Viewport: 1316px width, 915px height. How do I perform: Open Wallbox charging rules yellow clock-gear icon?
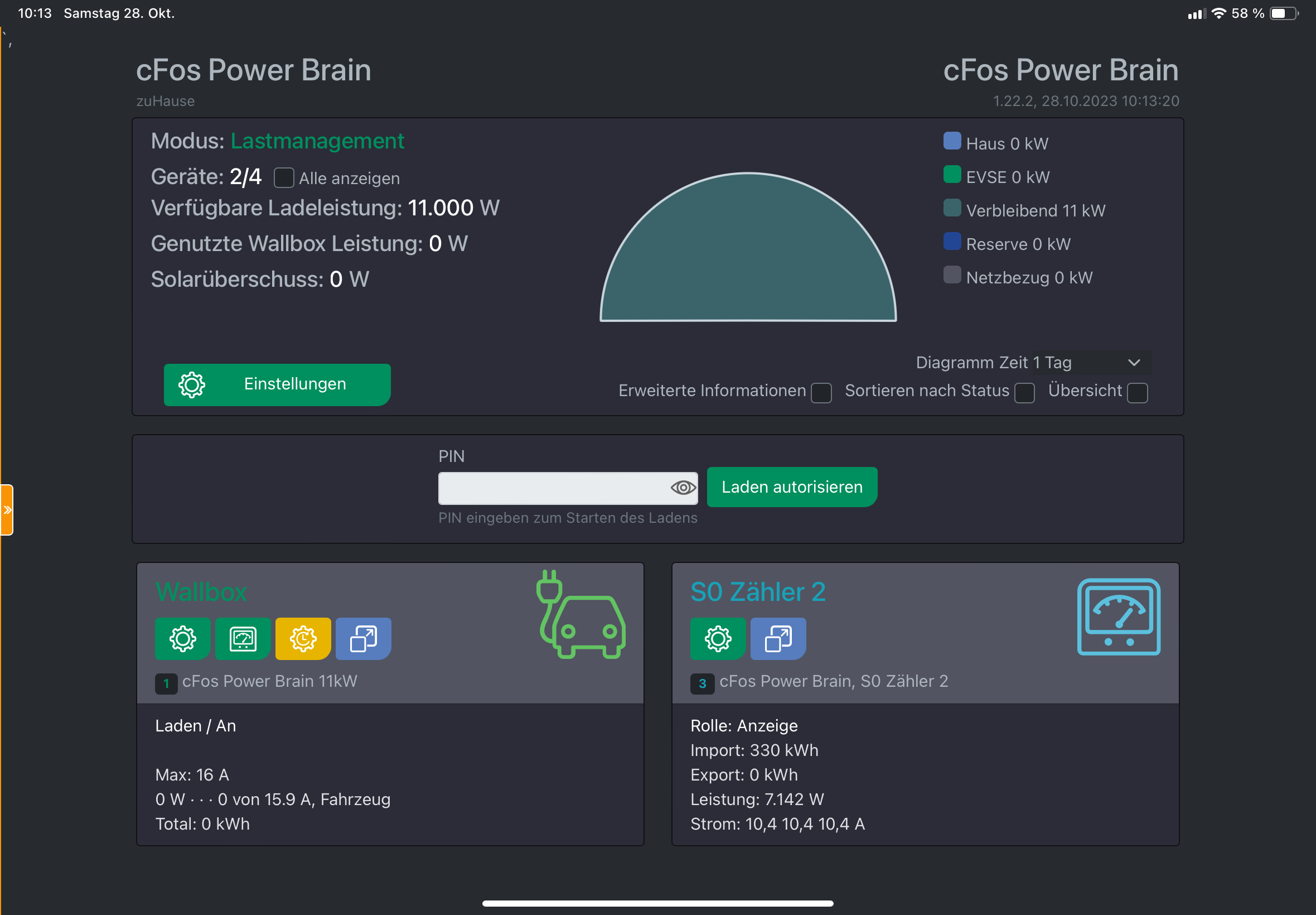(303, 639)
